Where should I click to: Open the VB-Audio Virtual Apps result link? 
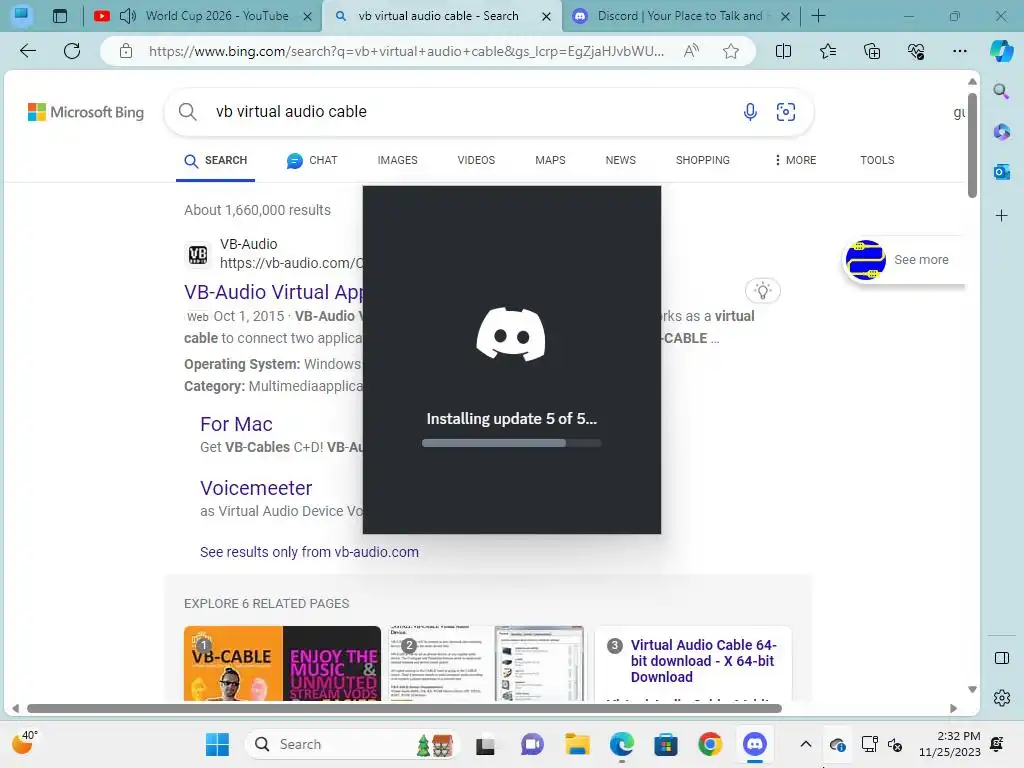pos(273,292)
